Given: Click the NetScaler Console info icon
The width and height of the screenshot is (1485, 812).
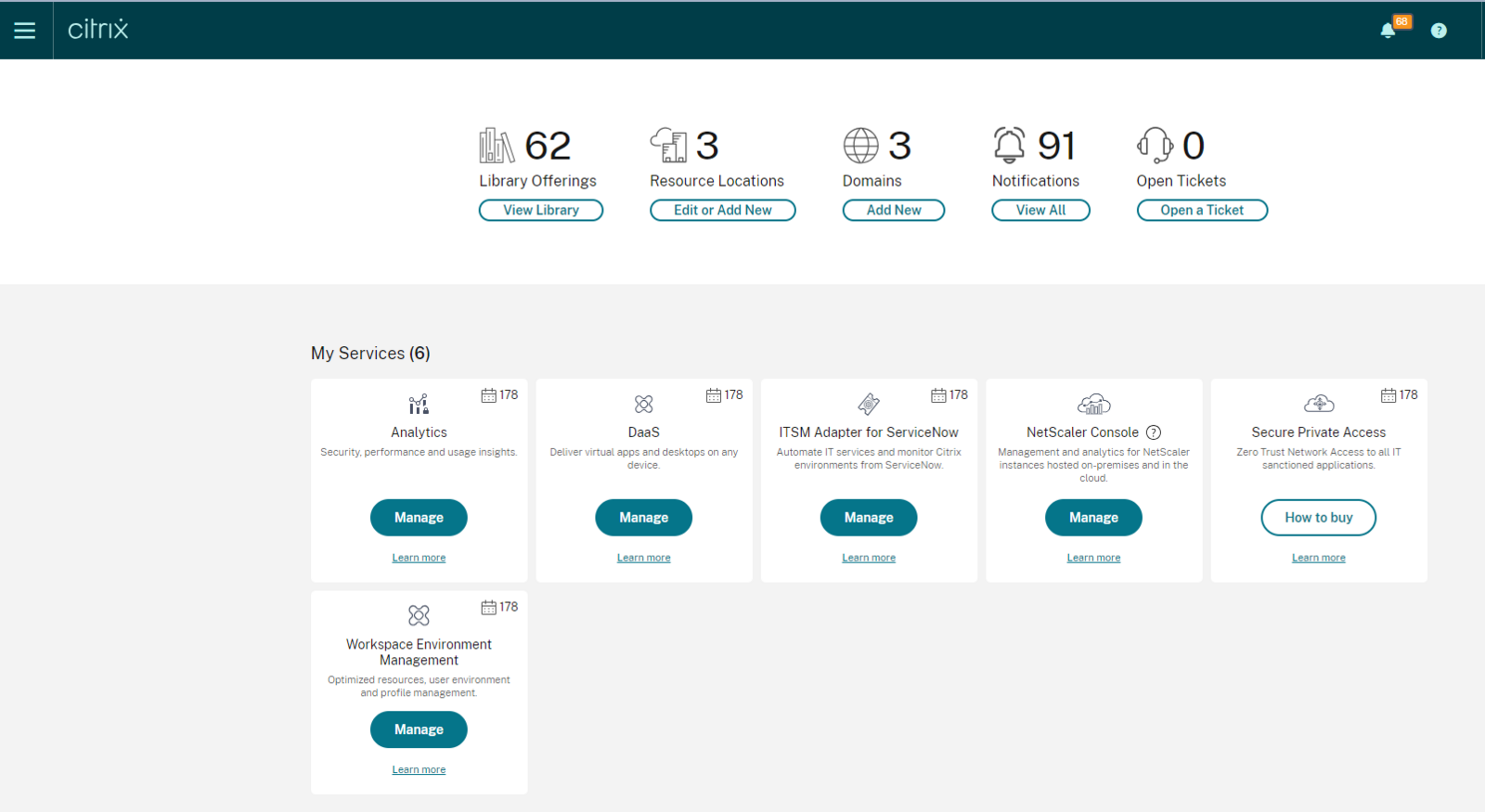Looking at the screenshot, I should point(1154,432).
